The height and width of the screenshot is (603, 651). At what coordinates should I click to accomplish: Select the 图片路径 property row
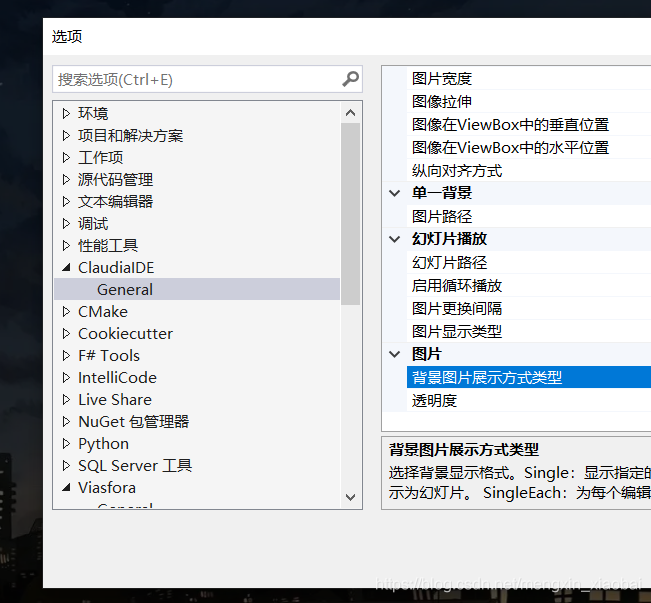point(529,216)
